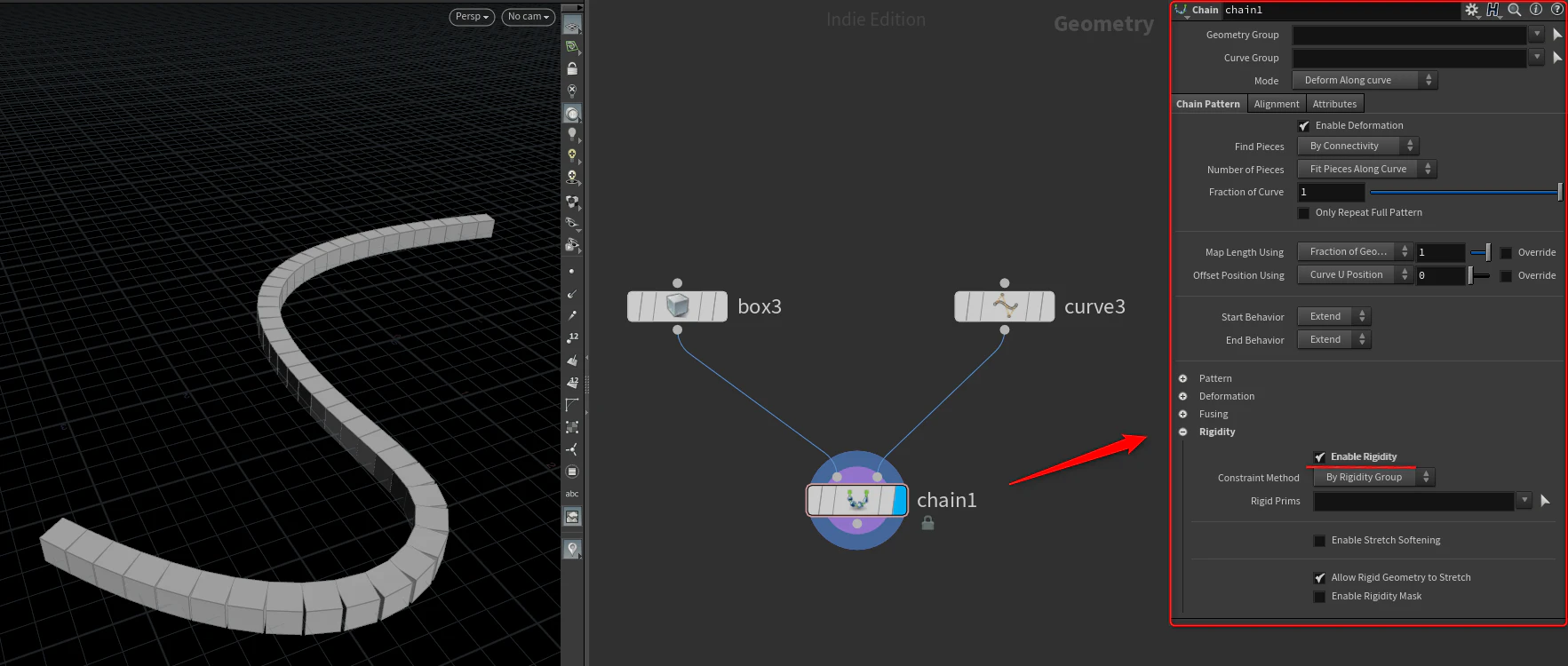Screen dimensions: 1568x666
Task: Toggle the abc text display icon
Action: coord(572,494)
